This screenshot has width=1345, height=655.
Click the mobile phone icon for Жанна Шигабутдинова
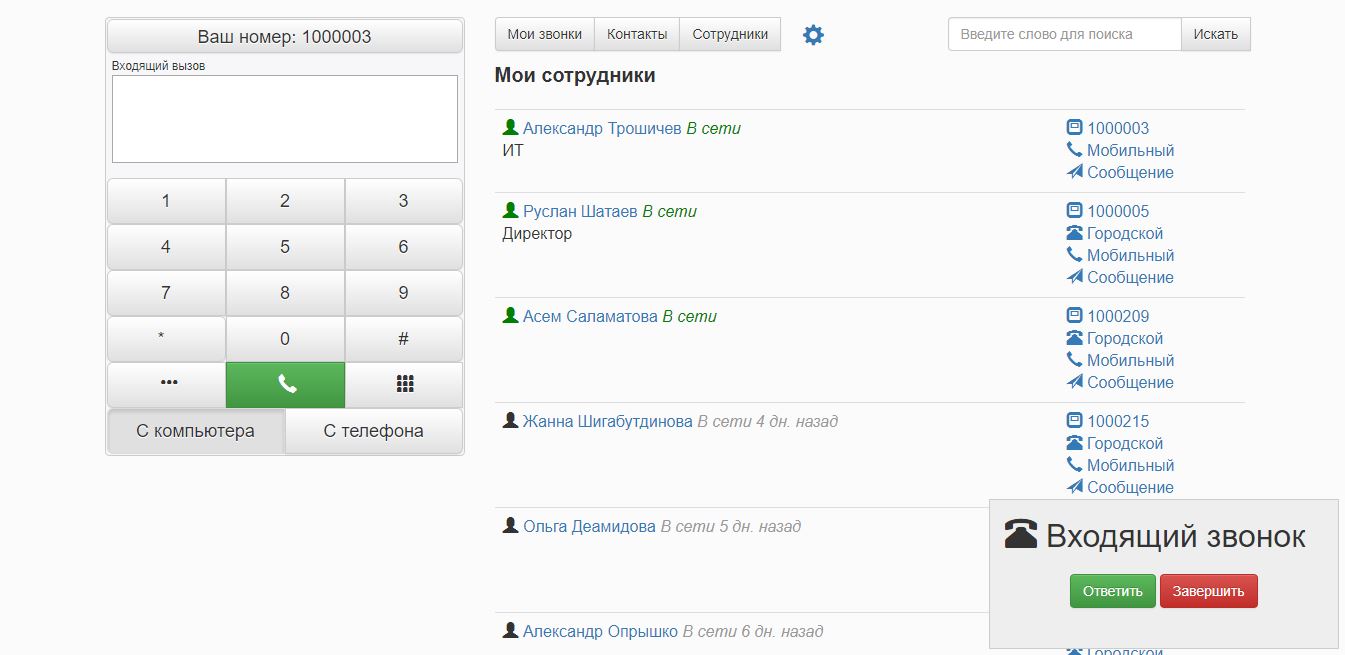[1075, 465]
